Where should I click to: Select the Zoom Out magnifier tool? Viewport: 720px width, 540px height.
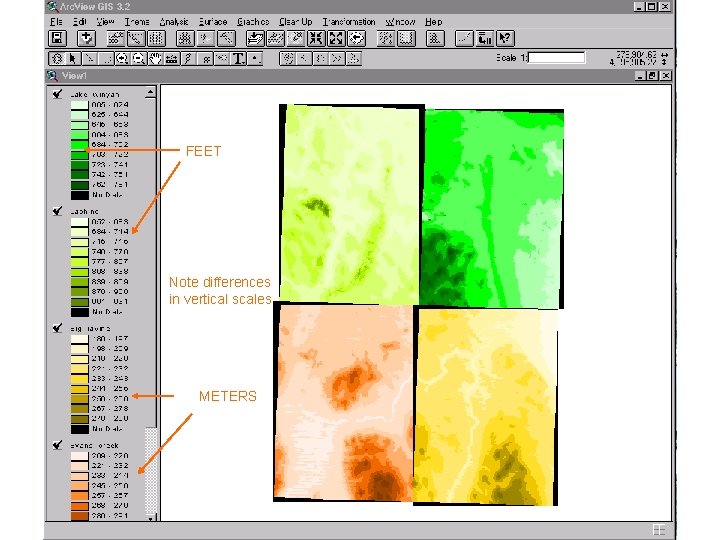tap(138, 59)
